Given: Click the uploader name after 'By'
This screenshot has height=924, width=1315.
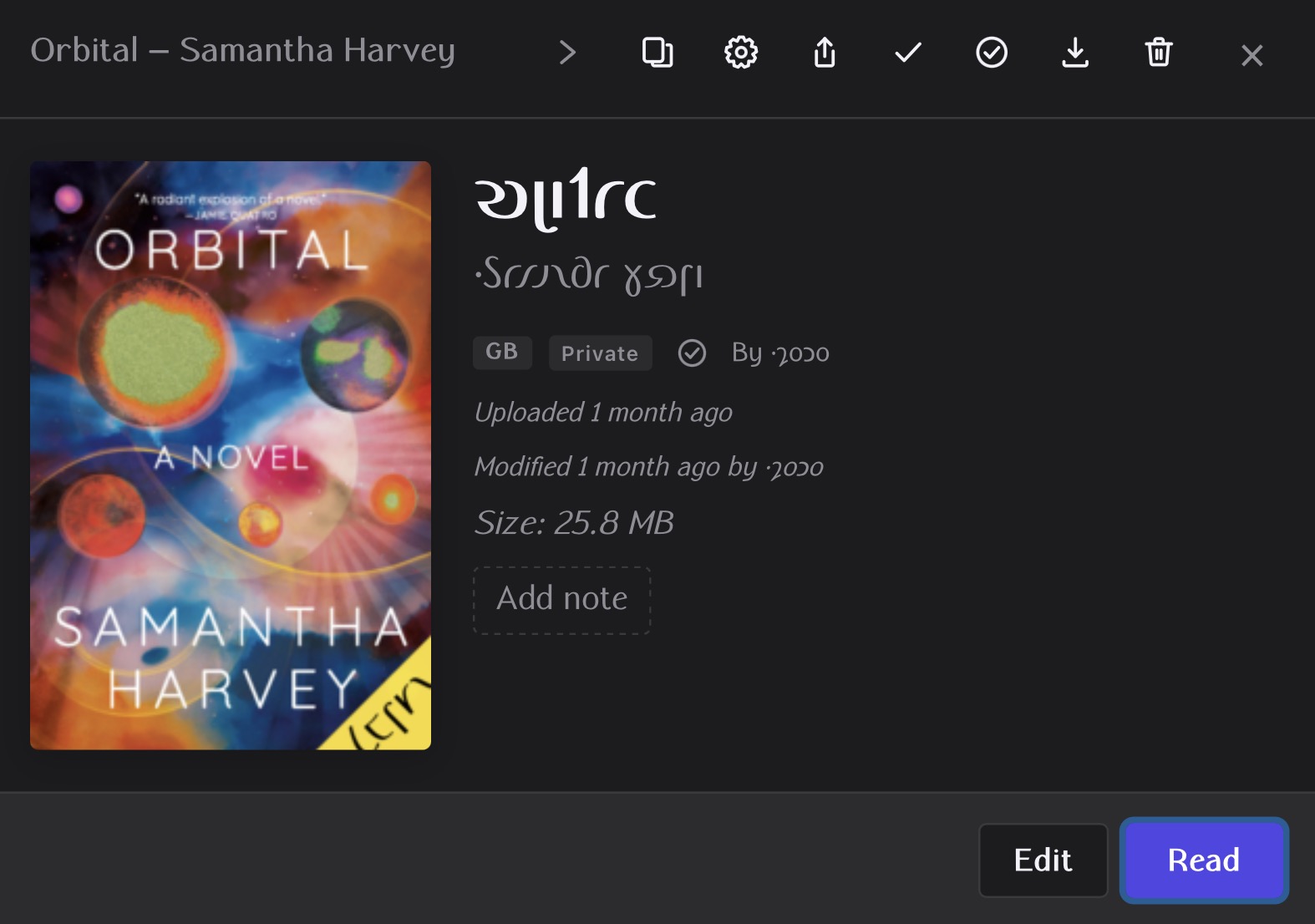Looking at the screenshot, I should pos(800,353).
